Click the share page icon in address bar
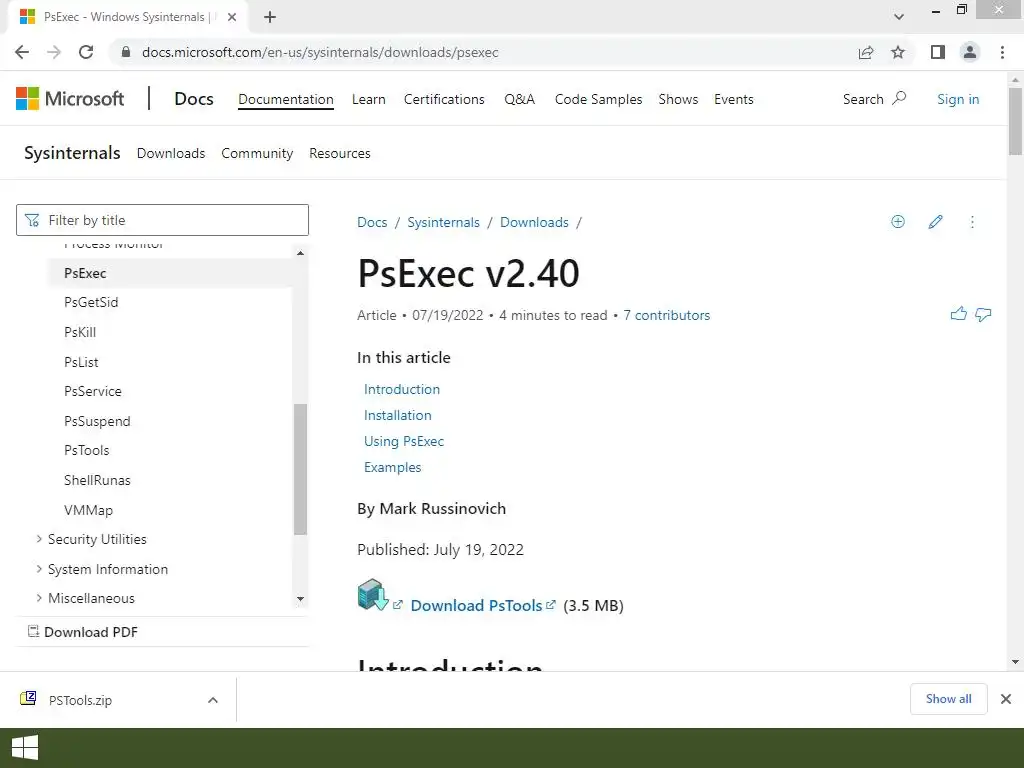The image size is (1024, 768). (866, 52)
